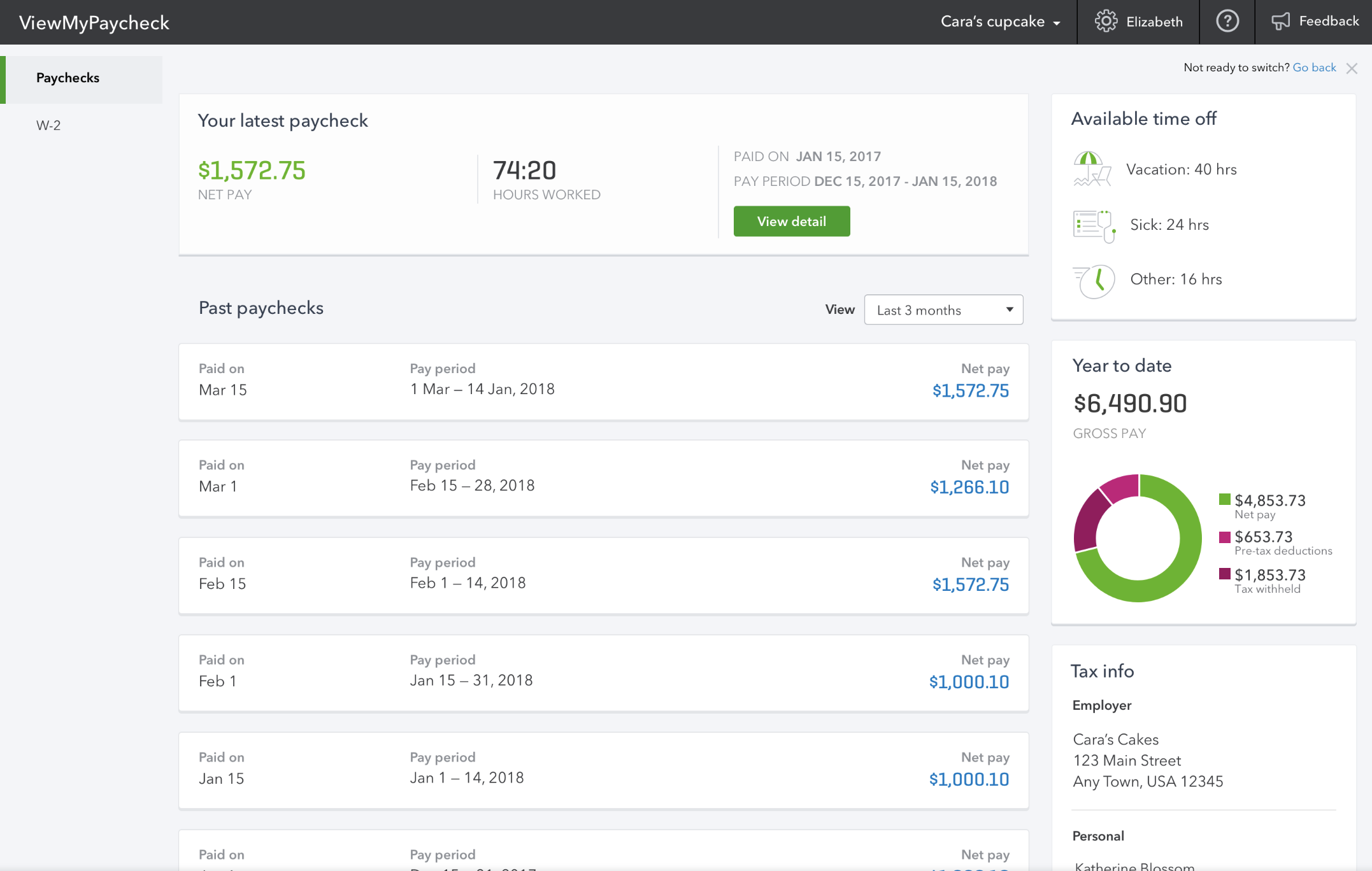Open the Mar 1 paycheck amount $1,266.10
Viewport: 1372px width, 871px height.
click(969, 487)
